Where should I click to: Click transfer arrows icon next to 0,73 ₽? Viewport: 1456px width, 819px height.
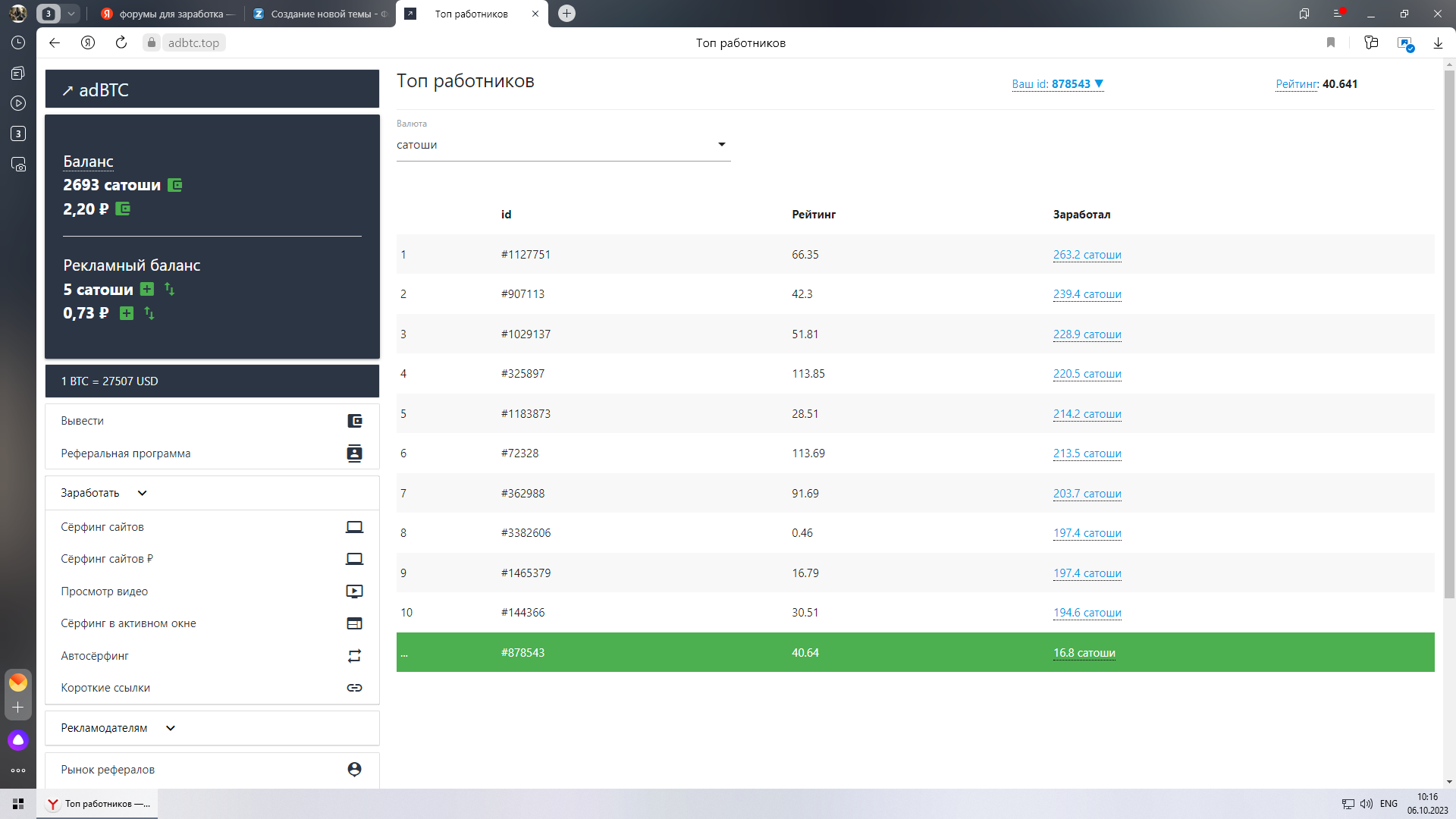pos(149,313)
